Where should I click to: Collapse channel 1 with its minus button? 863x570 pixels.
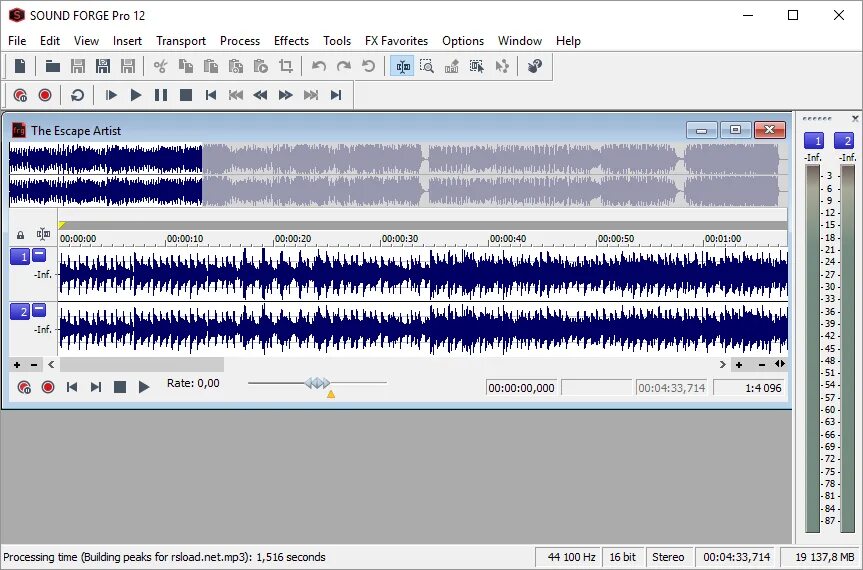point(39,254)
